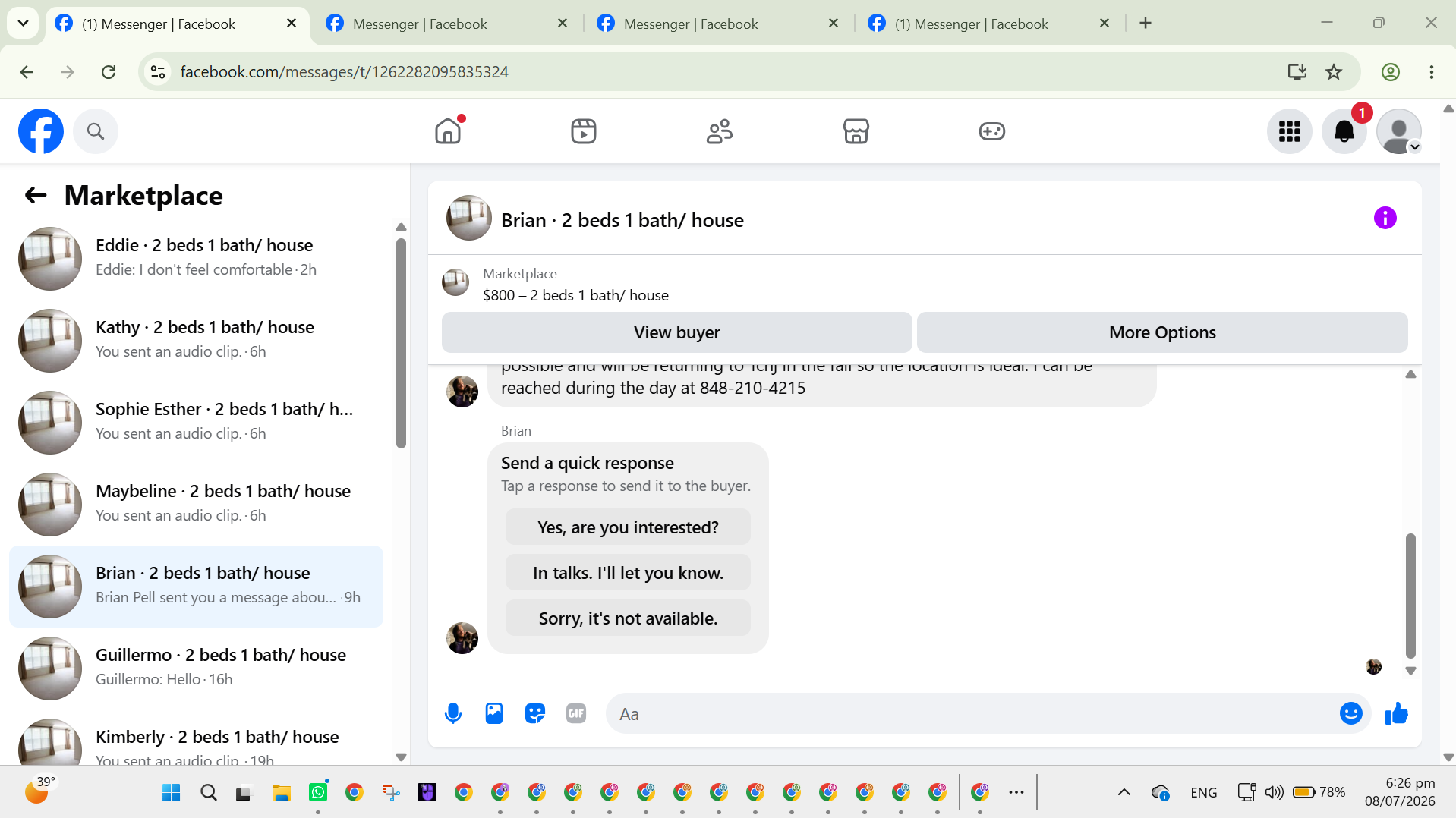Open the Facebook logo home link
This screenshot has width=1456, height=818.
click(x=41, y=131)
